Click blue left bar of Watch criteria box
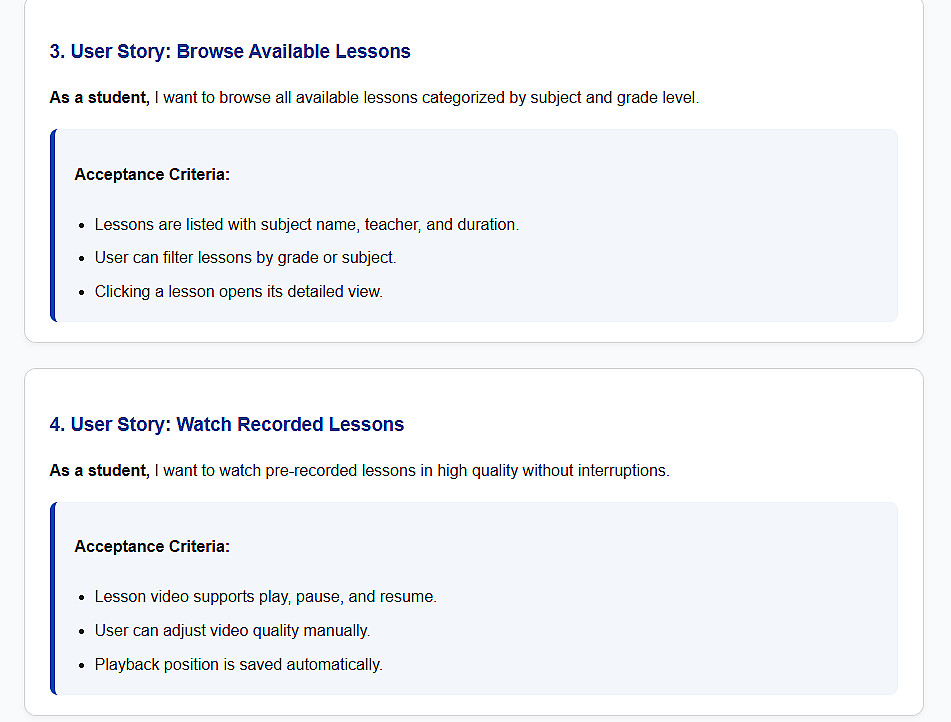 [53, 598]
